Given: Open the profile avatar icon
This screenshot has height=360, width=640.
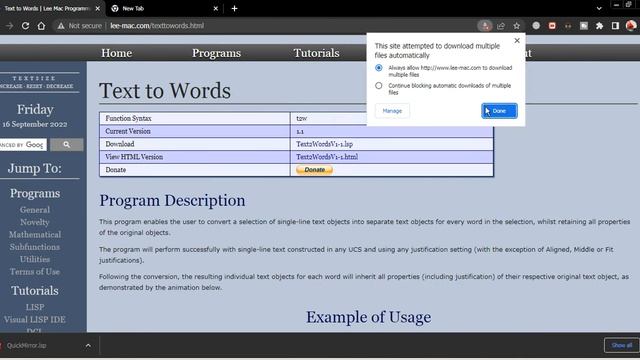Looking at the screenshot, I should point(631,25).
